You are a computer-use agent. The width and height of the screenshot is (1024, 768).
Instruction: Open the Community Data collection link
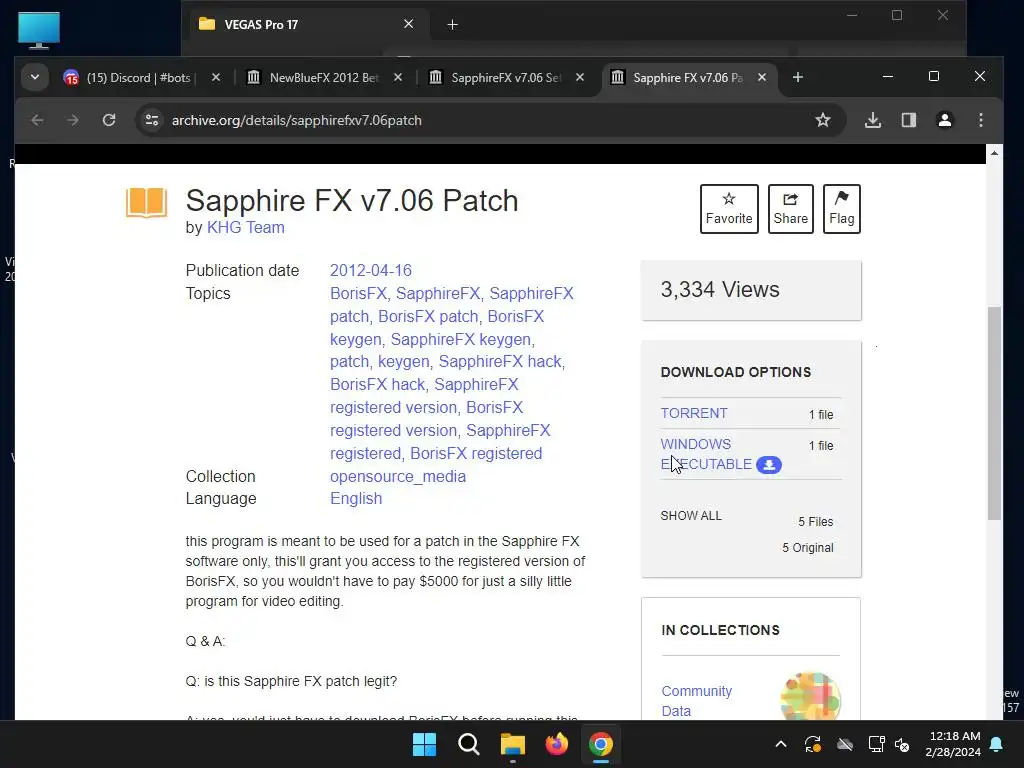pyautogui.click(x=696, y=701)
